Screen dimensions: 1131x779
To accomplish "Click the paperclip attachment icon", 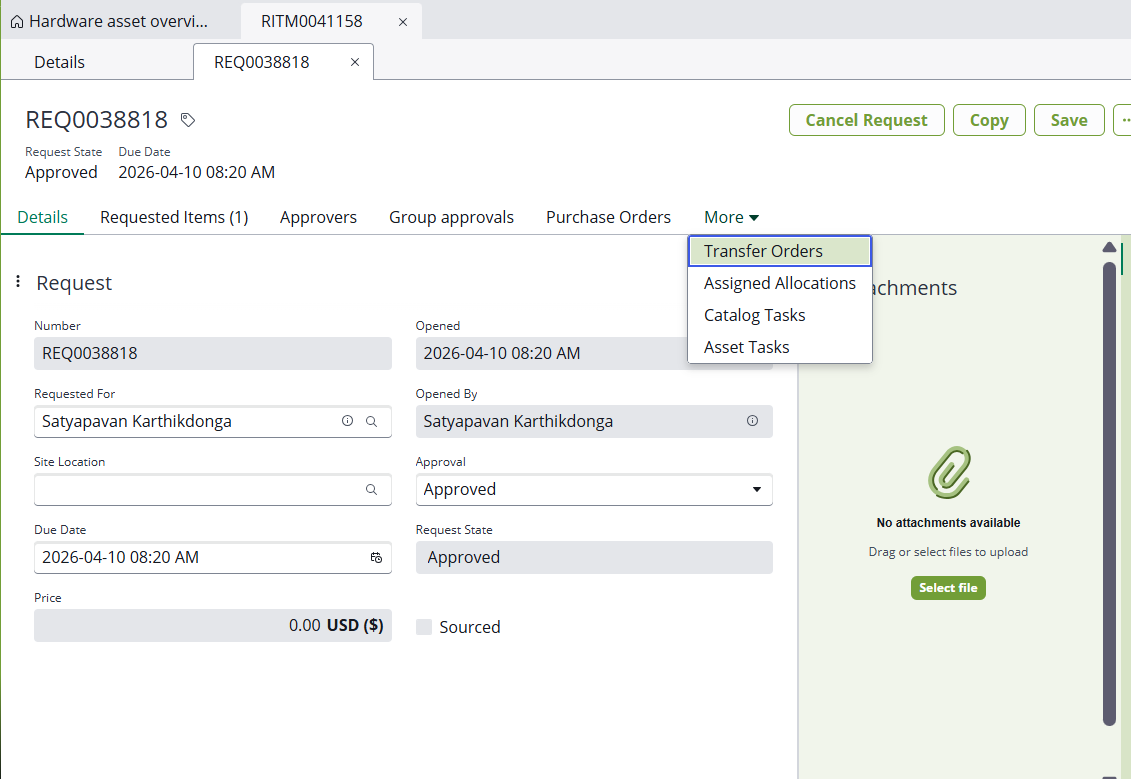I will 948,472.
